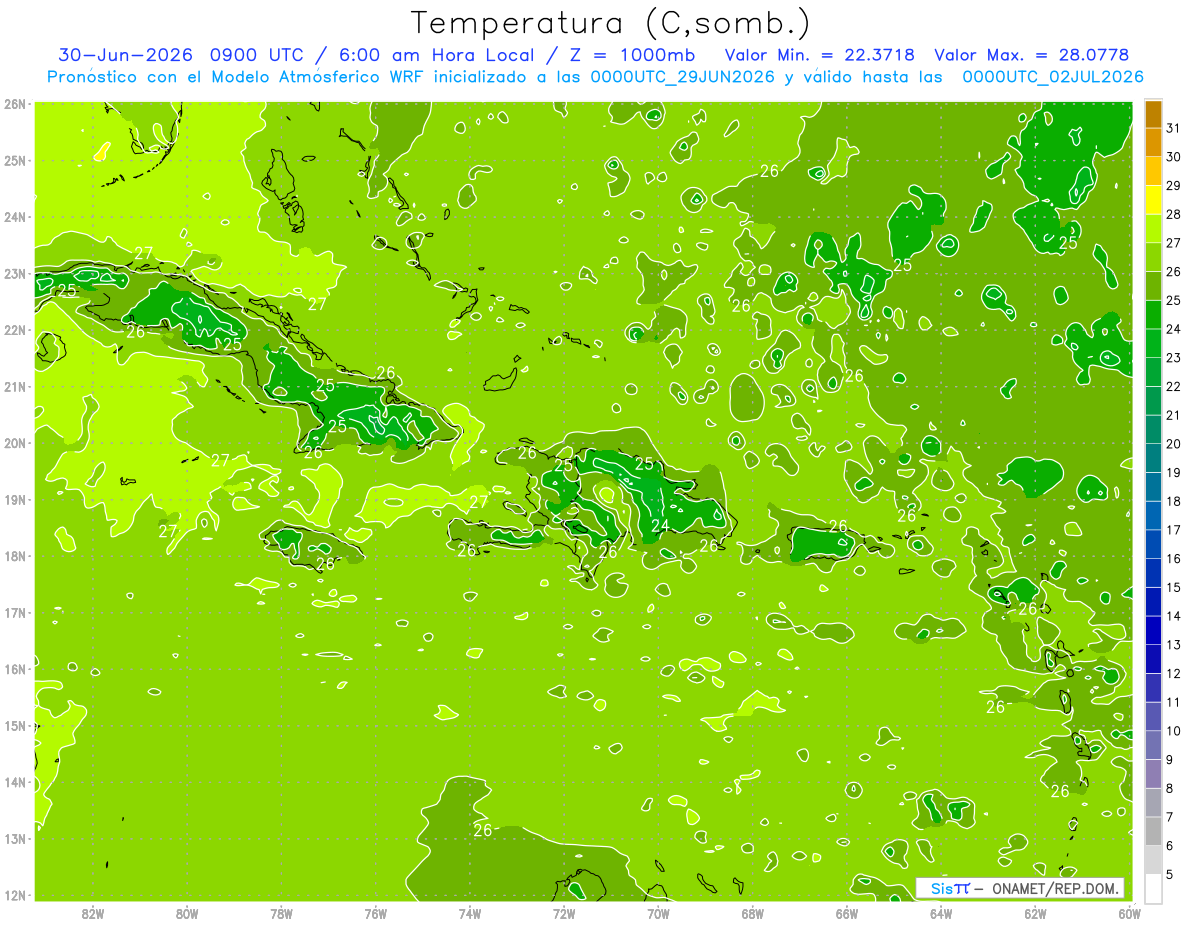Click latitude axis label 16N
Viewport: 1200px width, 927px height.
pyautogui.click(x=15, y=669)
